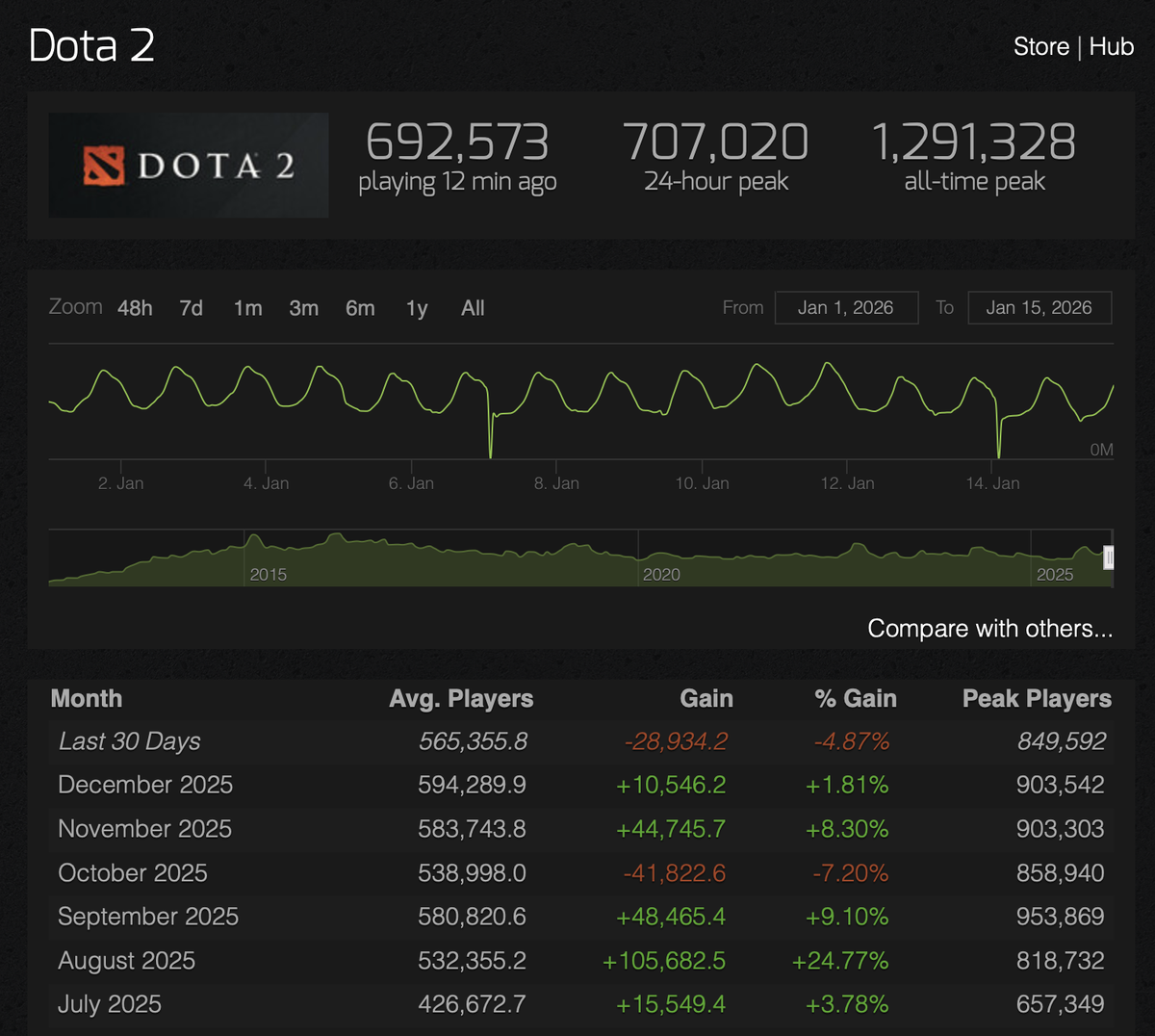The image size is (1155, 1036).
Task: Open the Dota 2 Hub link
Action: point(1112,46)
